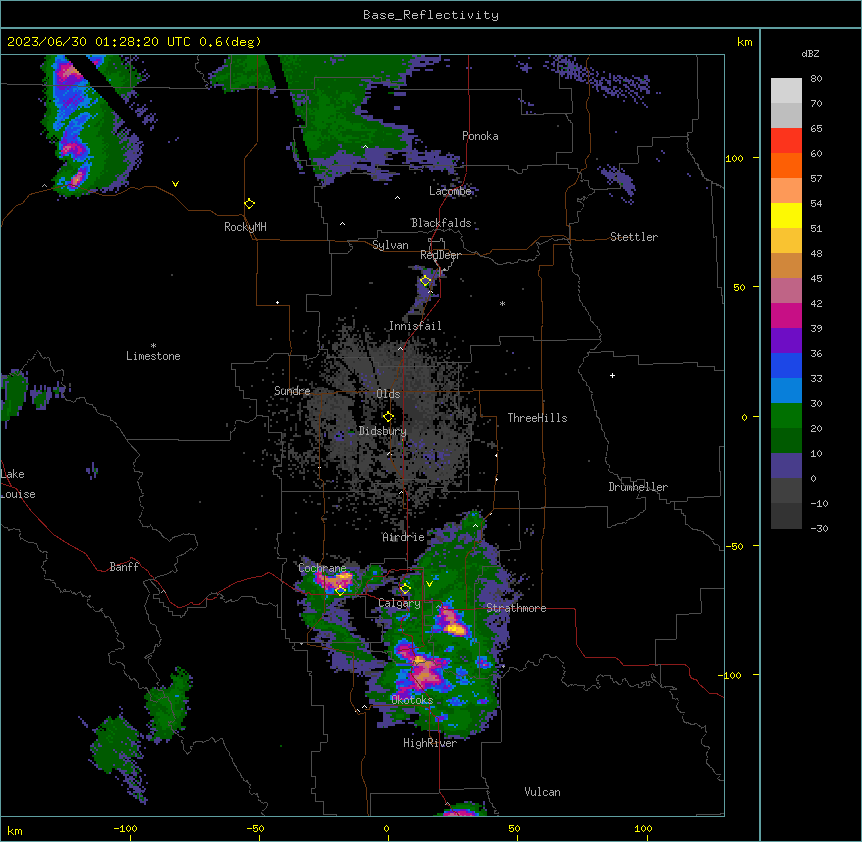
Task: Click the yellow diamond marker above RockyMH
Action: tap(250, 204)
